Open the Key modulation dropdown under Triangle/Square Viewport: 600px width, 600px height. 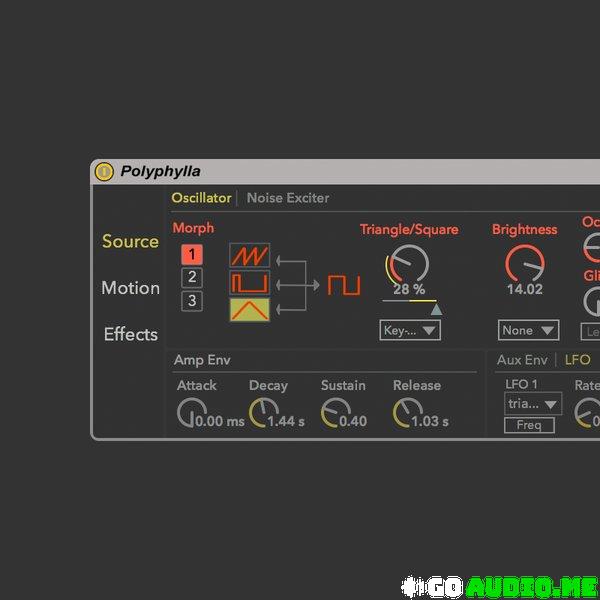pos(410,330)
